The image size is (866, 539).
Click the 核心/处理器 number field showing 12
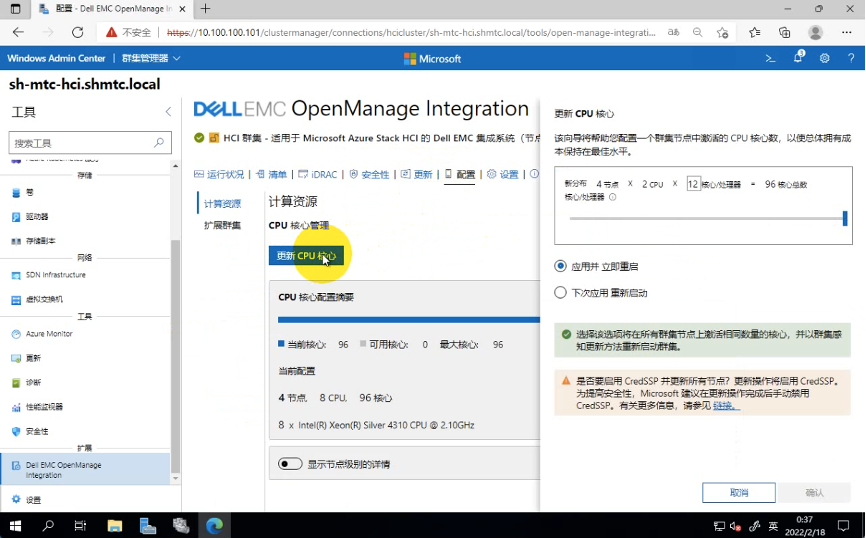click(693, 184)
